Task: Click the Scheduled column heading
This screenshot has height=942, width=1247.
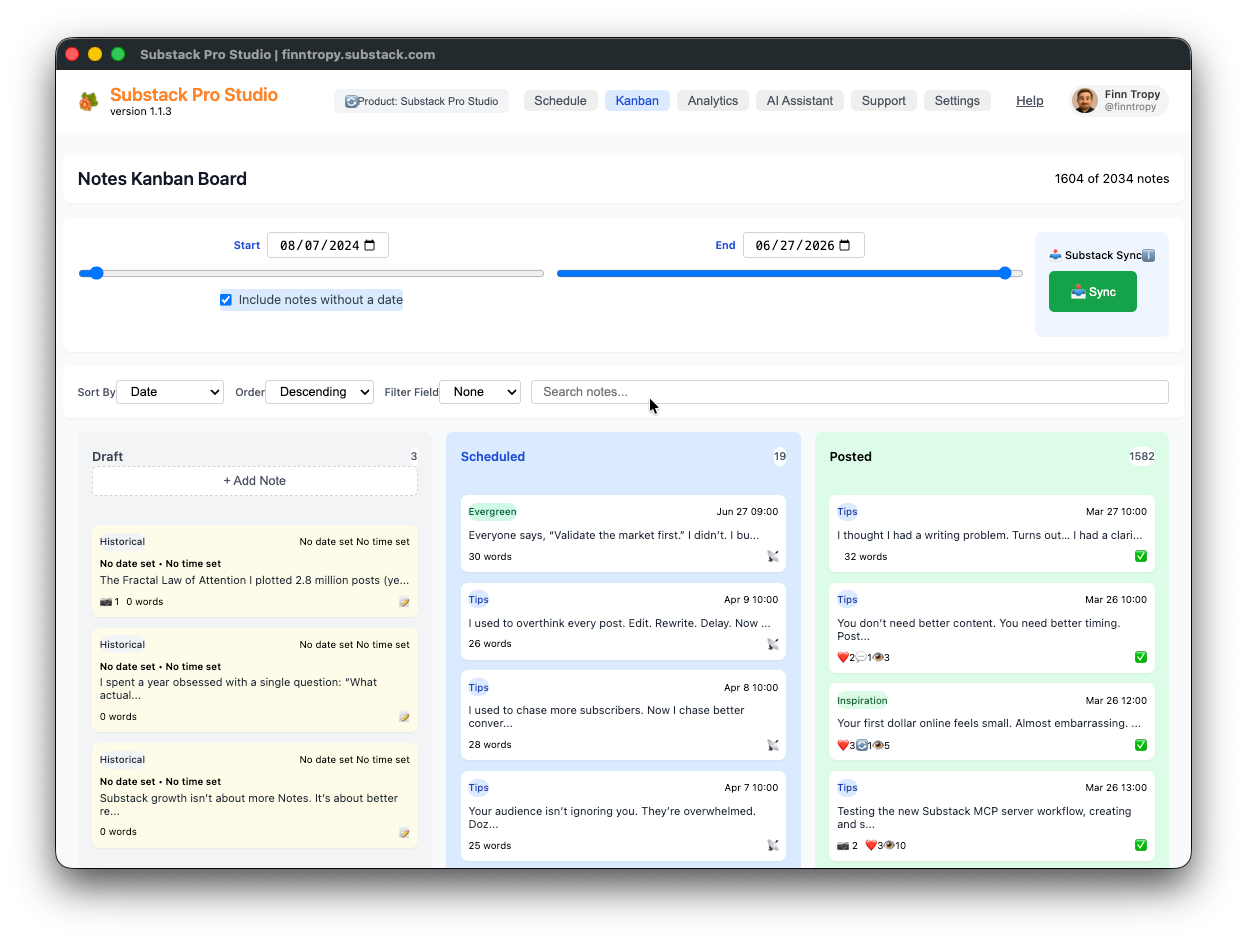Action: [x=493, y=457]
